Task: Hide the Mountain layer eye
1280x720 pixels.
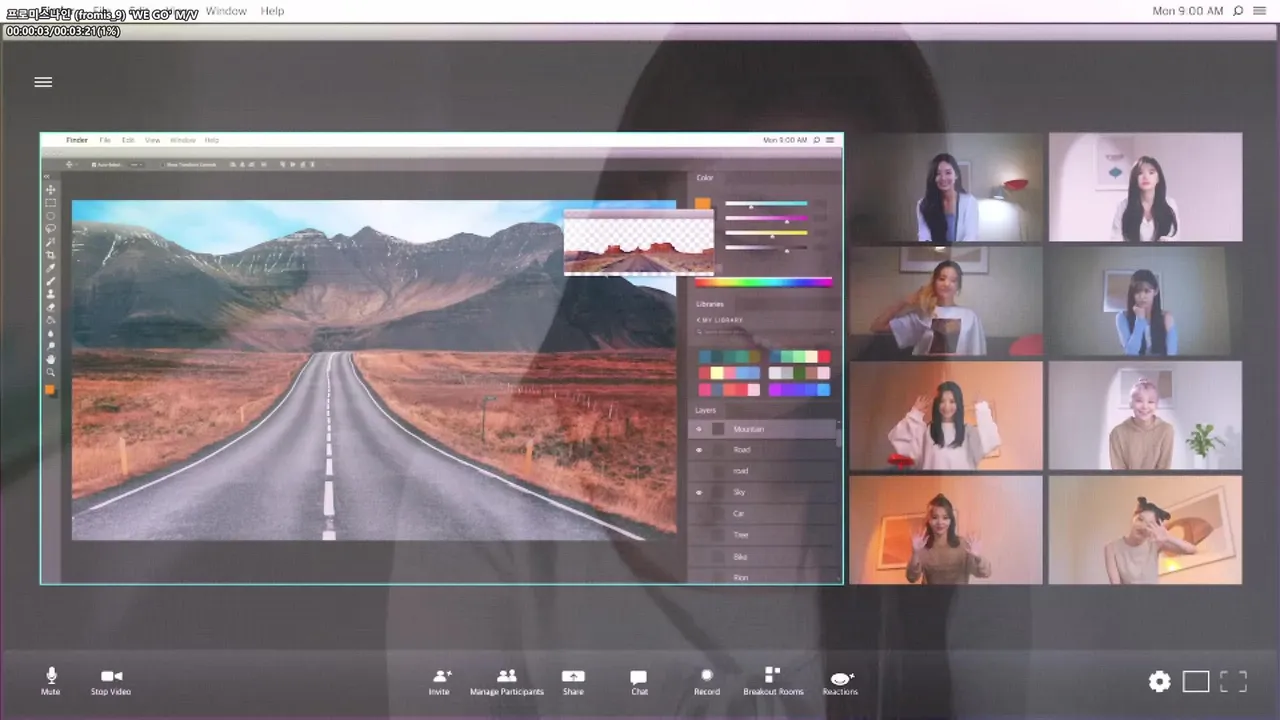Action: (x=699, y=429)
